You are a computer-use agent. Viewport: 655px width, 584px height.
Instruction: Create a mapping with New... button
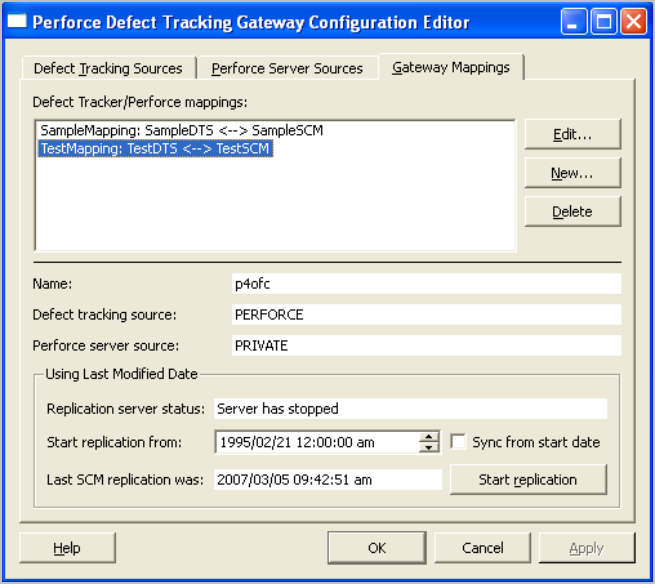coord(572,173)
